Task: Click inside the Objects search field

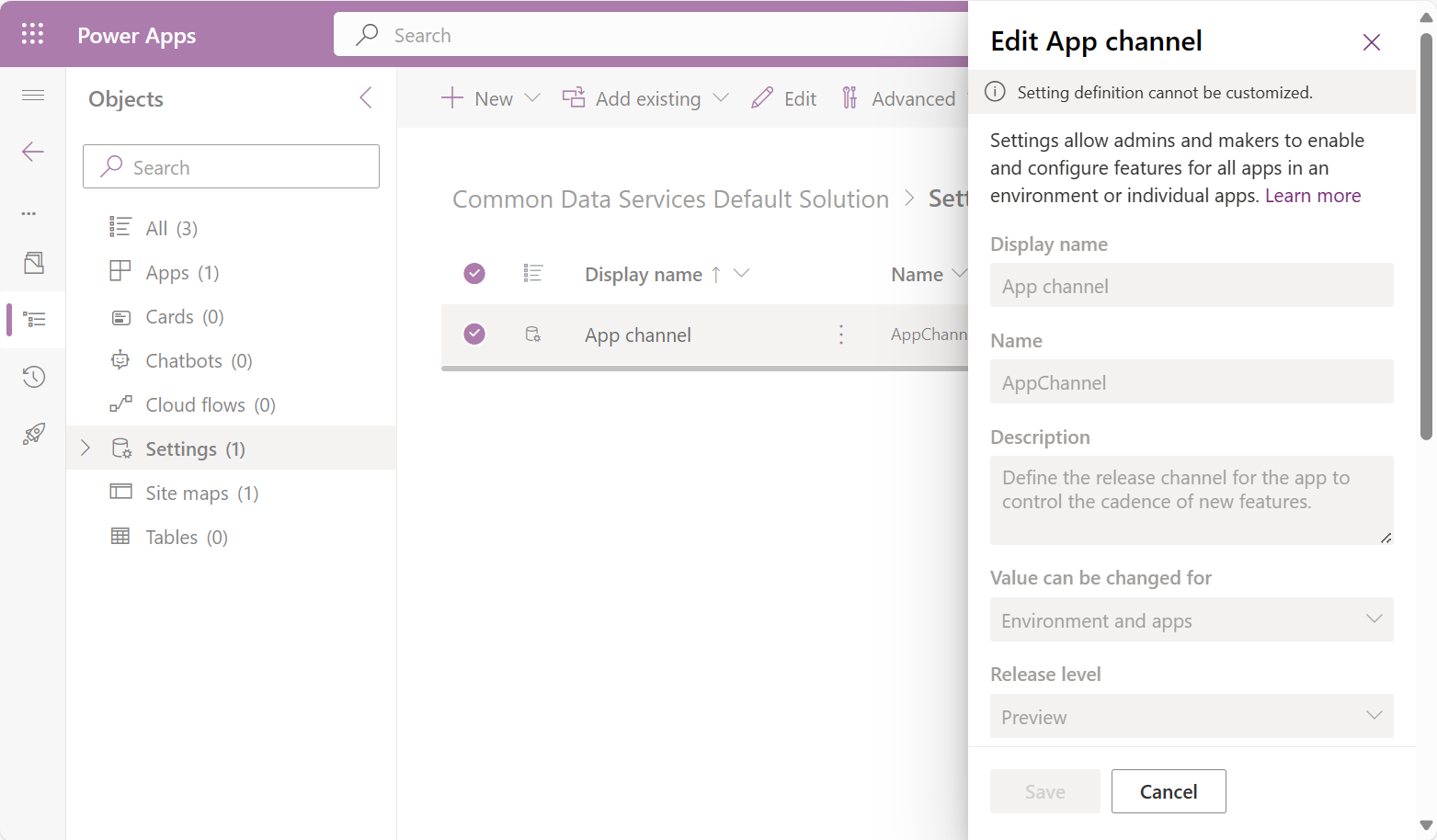Action: click(231, 166)
